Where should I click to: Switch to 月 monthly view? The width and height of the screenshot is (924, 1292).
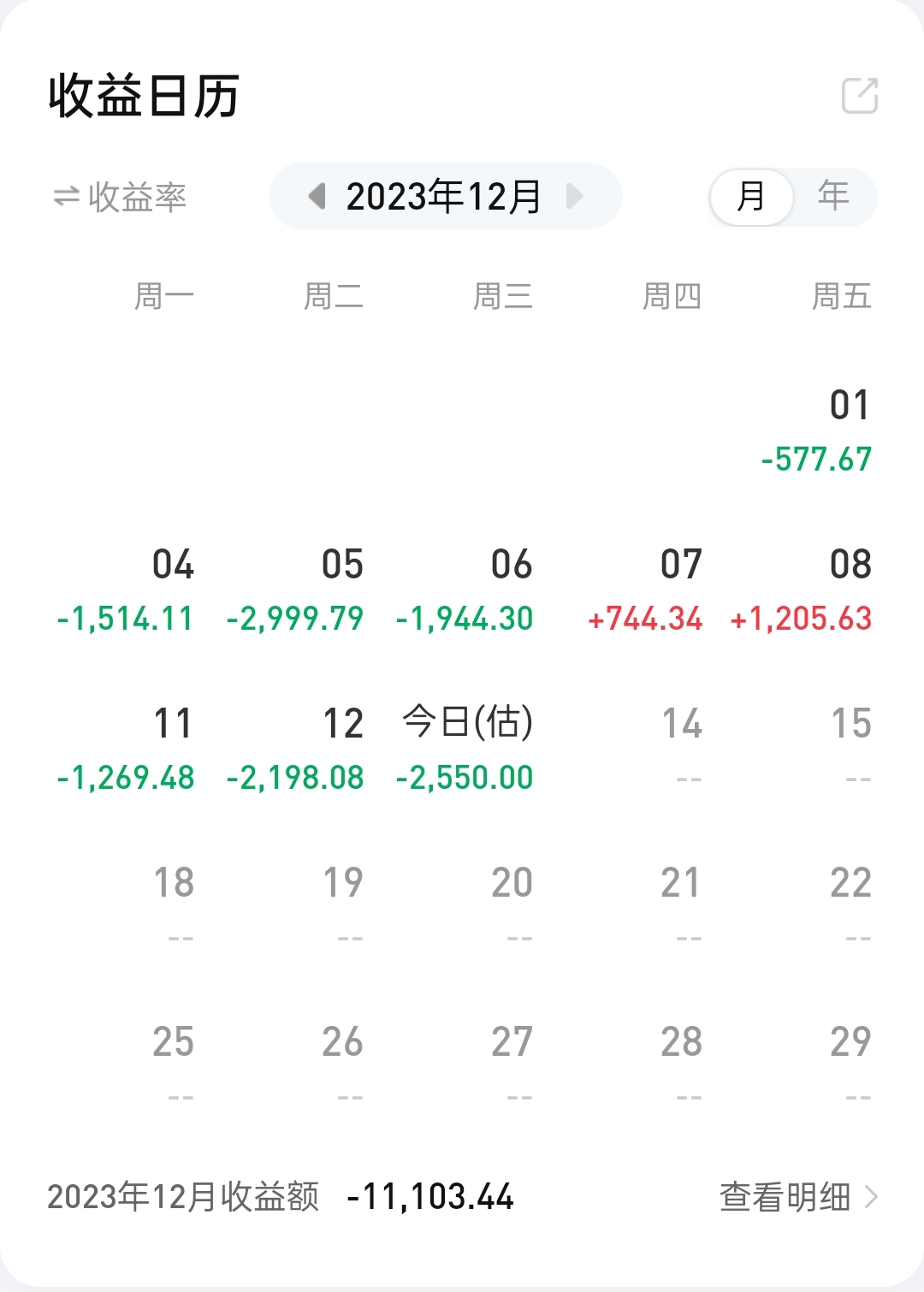[751, 197]
